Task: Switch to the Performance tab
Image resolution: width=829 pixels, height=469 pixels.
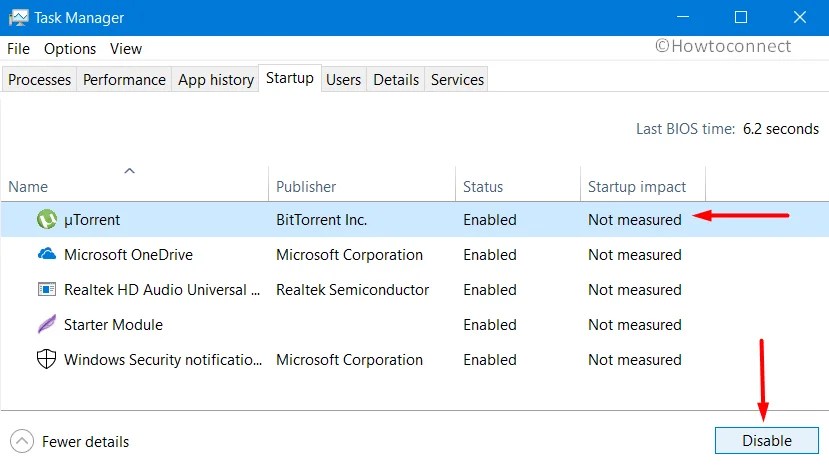Action: (124, 79)
